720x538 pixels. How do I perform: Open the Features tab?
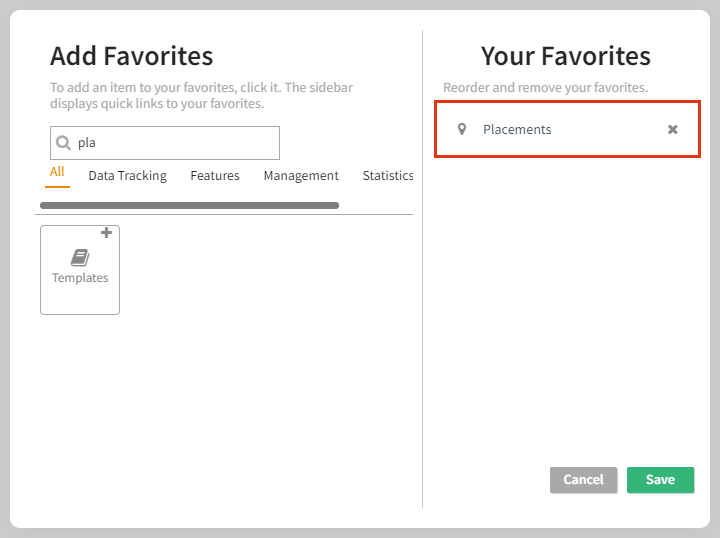coord(215,176)
